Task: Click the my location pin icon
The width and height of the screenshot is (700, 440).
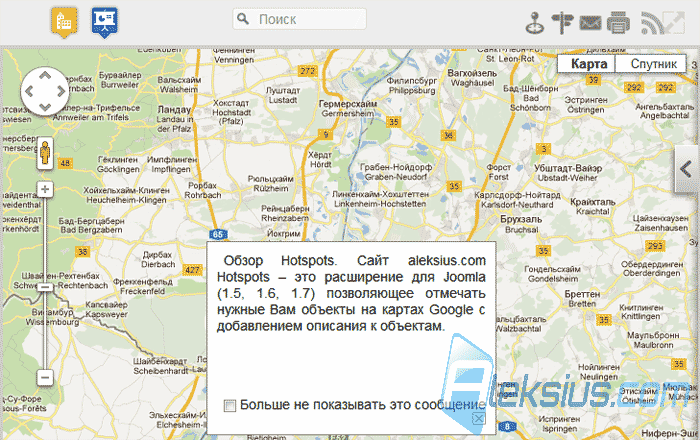Action: 534,23
